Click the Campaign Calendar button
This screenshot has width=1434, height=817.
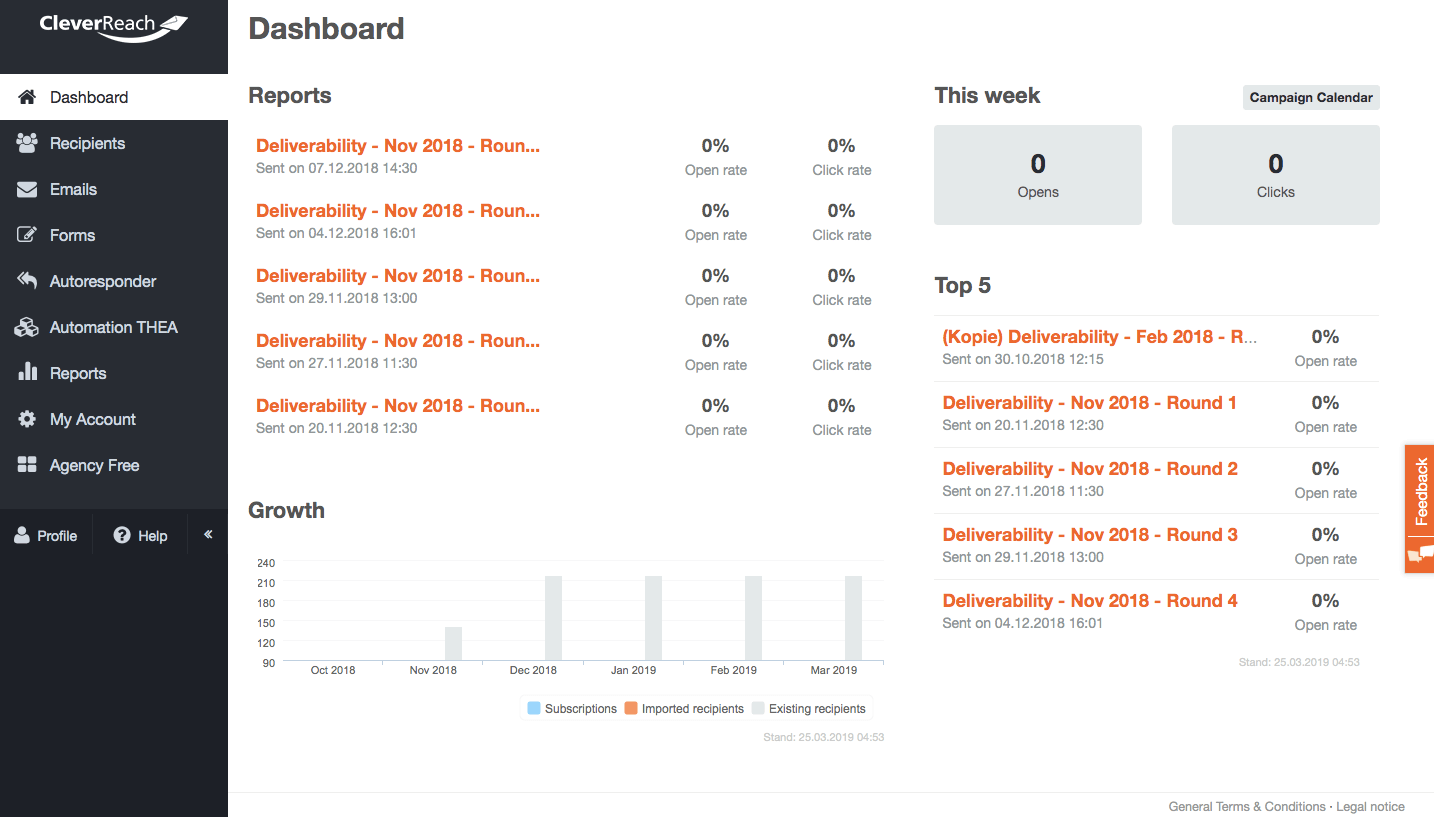click(x=1311, y=98)
